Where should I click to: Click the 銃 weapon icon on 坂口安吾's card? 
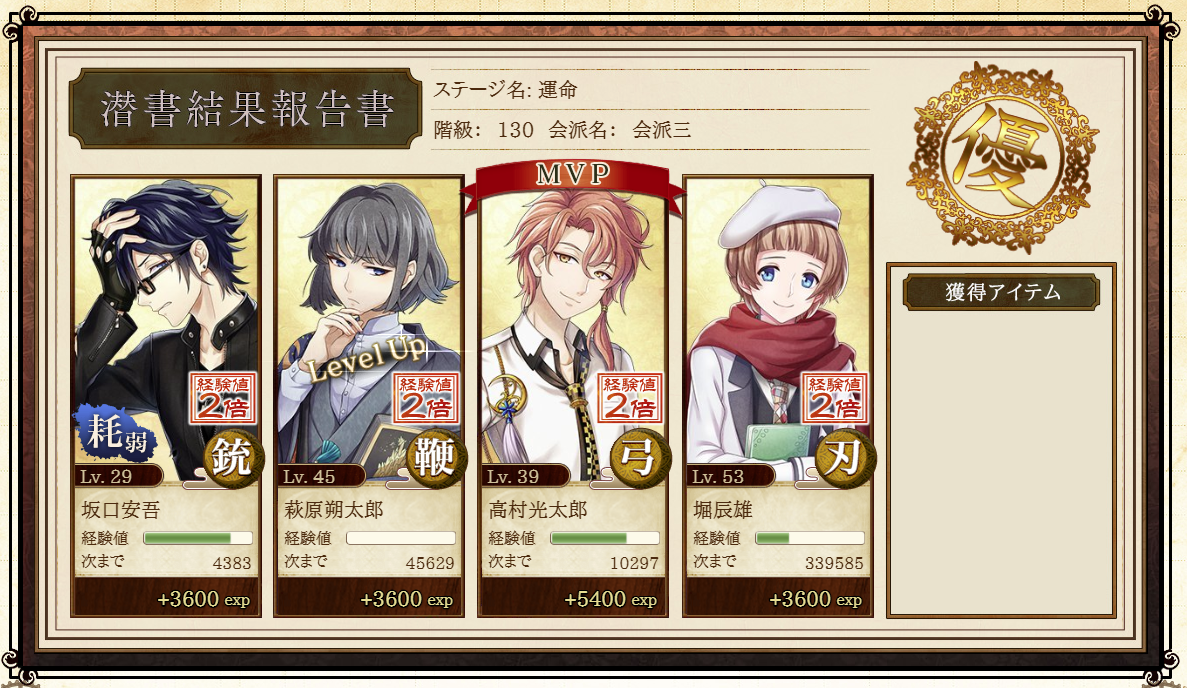click(233, 458)
